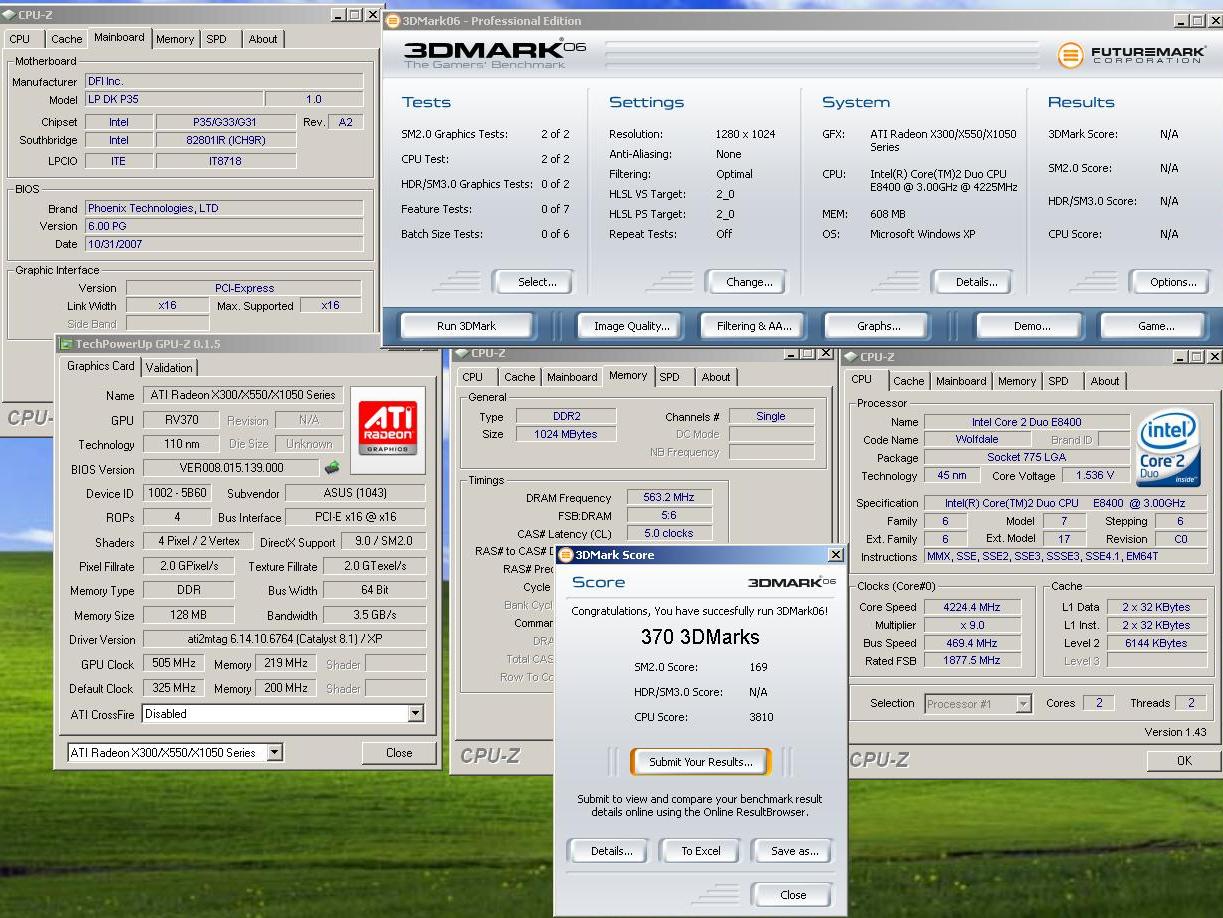The height and width of the screenshot is (918, 1223).
Task: Click the Image Quality button
Action: [632, 326]
